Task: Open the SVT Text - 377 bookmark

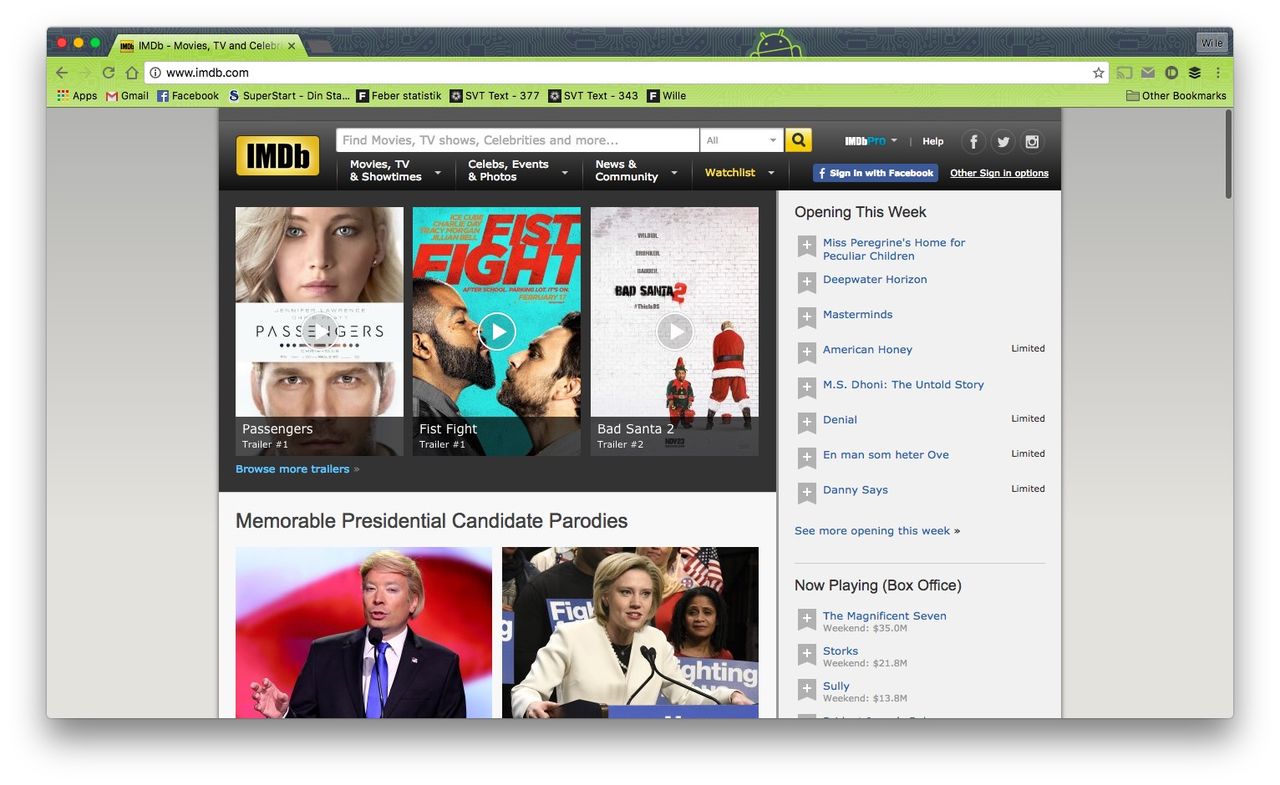Action: click(495, 96)
